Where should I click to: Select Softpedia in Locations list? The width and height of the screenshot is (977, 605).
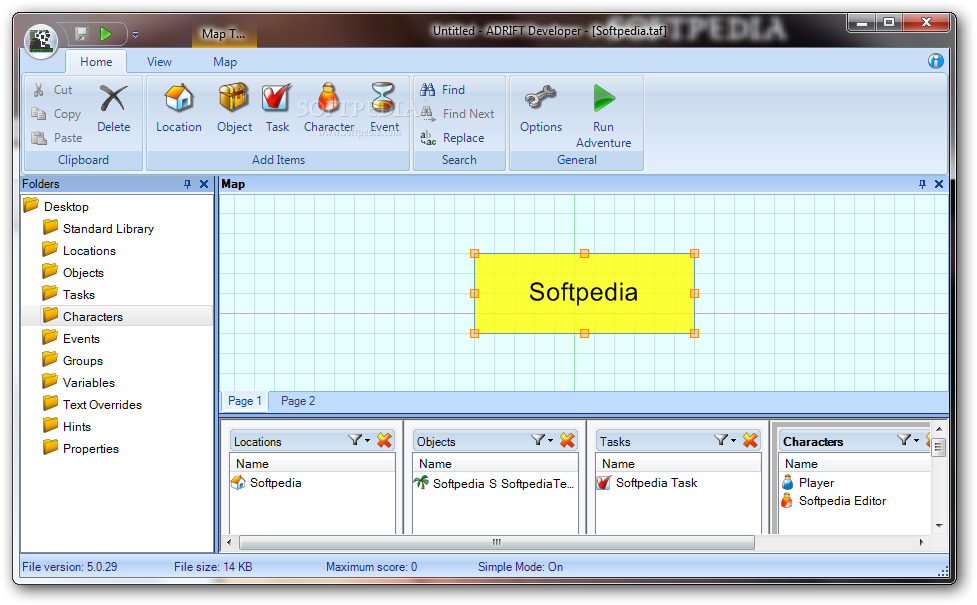click(266, 483)
